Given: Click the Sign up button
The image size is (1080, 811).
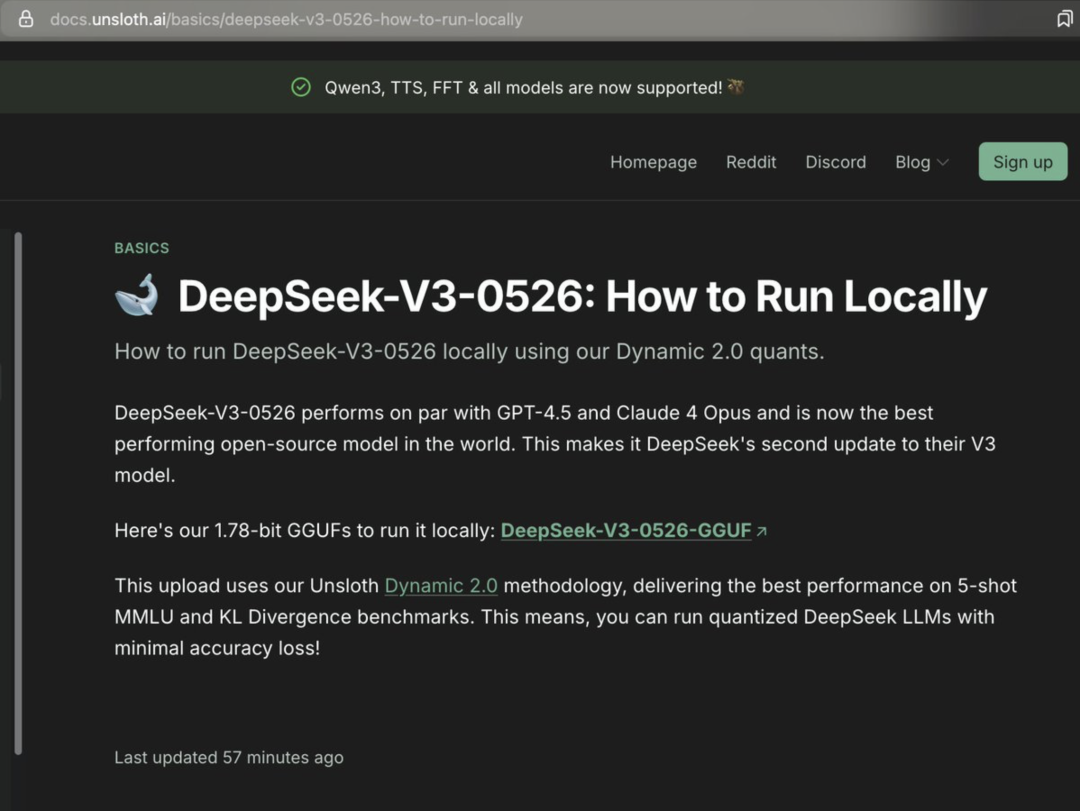Looking at the screenshot, I should (1023, 162).
